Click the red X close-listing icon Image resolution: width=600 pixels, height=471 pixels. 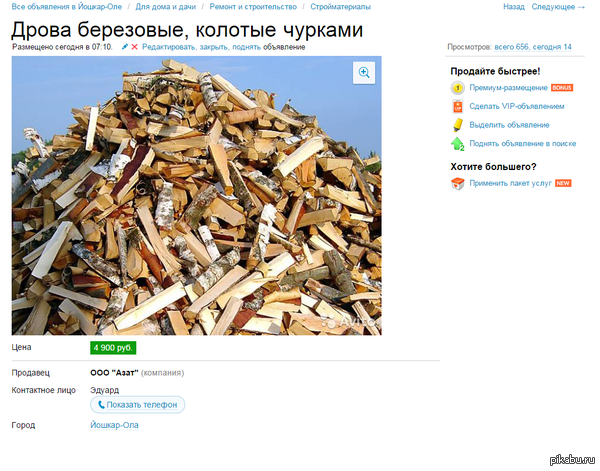tap(135, 47)
